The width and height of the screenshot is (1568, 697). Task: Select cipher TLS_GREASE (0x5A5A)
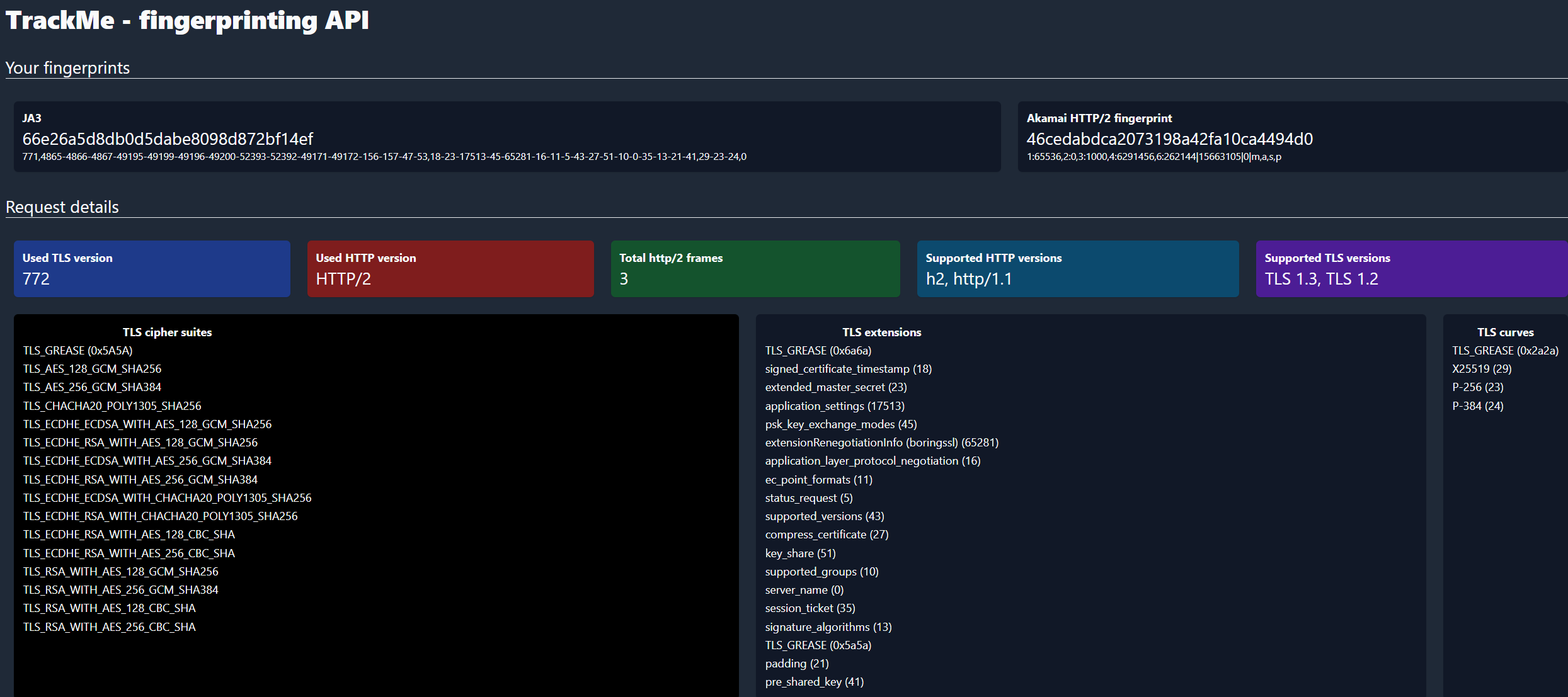coord(77,351)
